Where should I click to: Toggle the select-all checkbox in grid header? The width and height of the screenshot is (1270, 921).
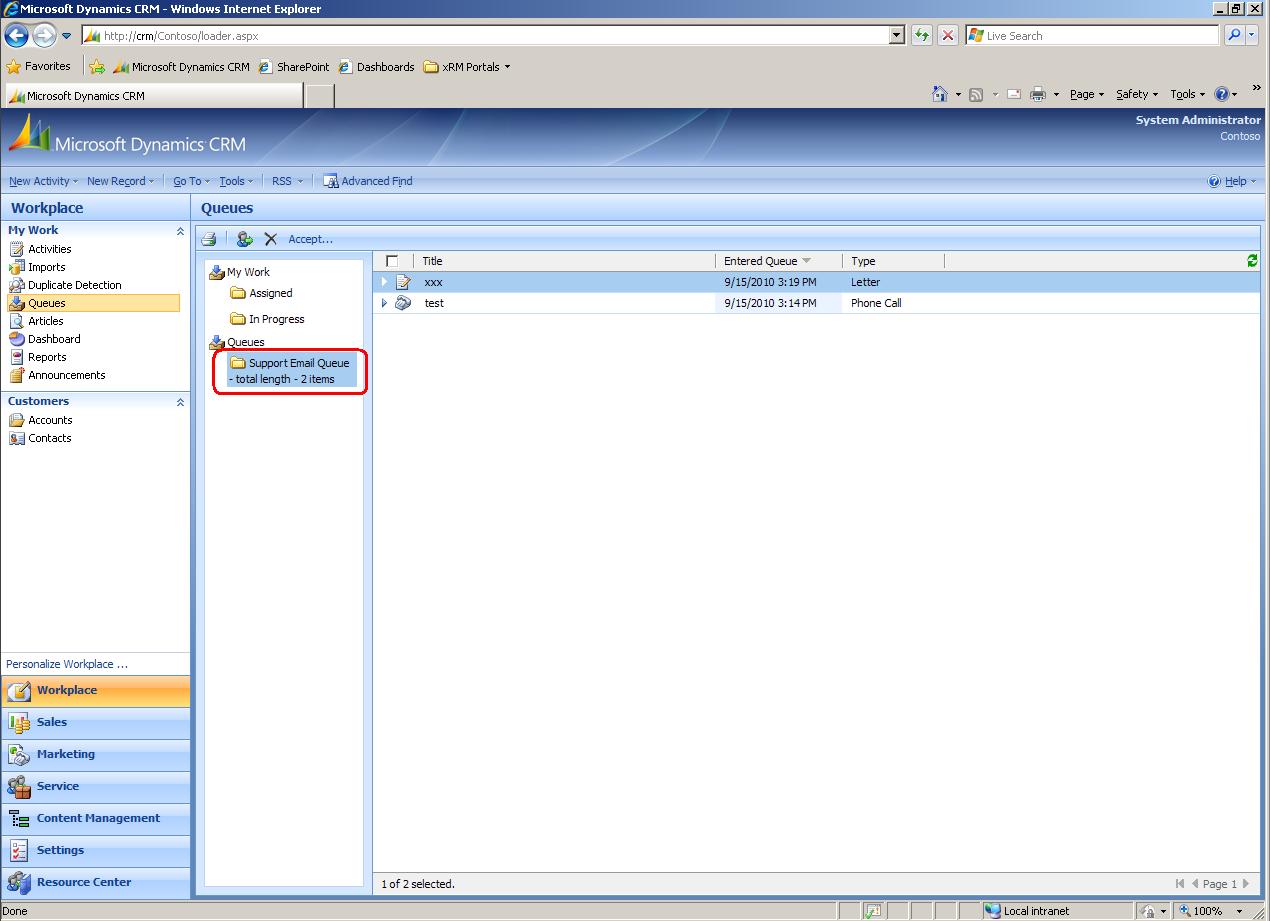[x=392, y=261]
